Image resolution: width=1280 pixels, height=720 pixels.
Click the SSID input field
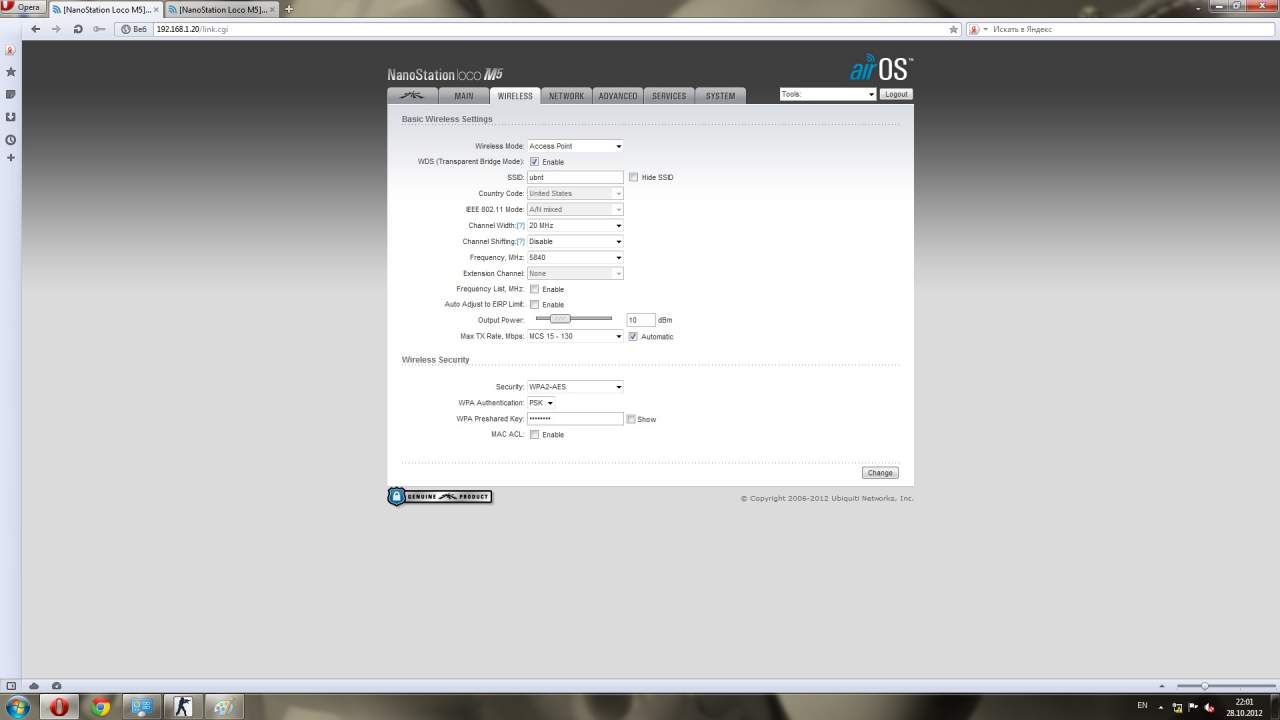[x=575, y=177]
